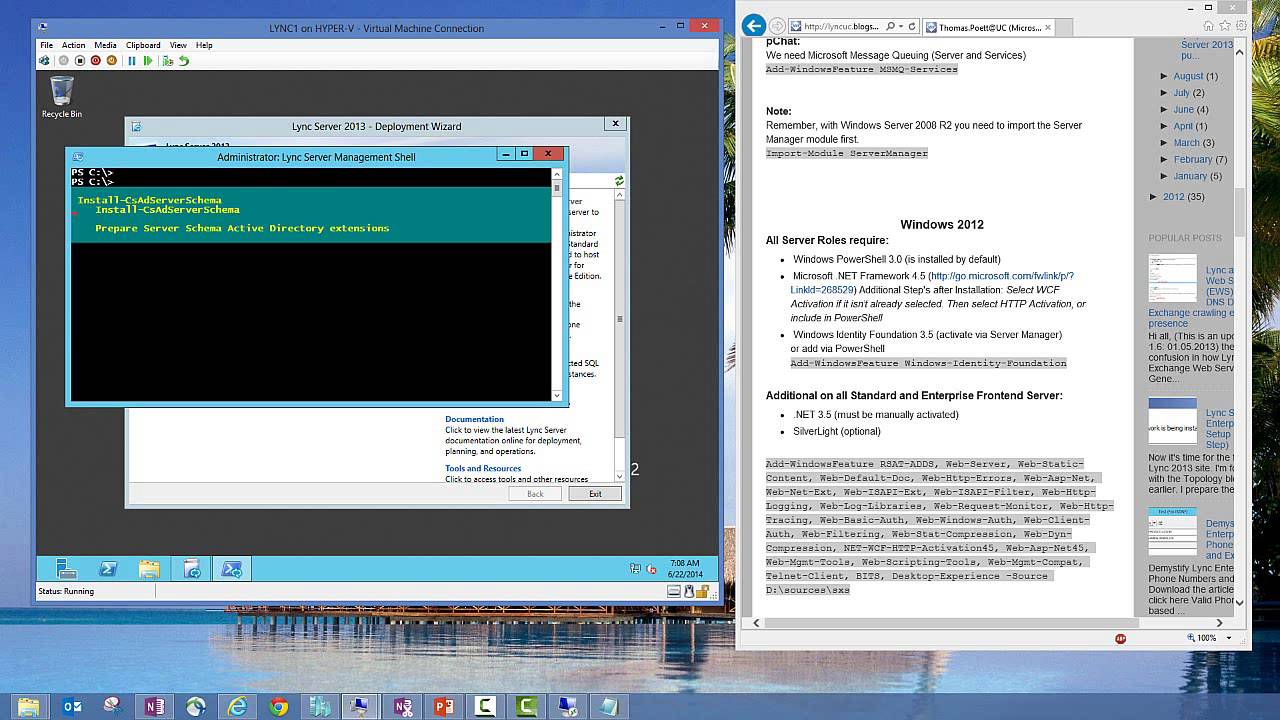Open Internet Explorer Tools gear
The width and height of the screenshot is (1280, 720).
tap(1241, 26)
